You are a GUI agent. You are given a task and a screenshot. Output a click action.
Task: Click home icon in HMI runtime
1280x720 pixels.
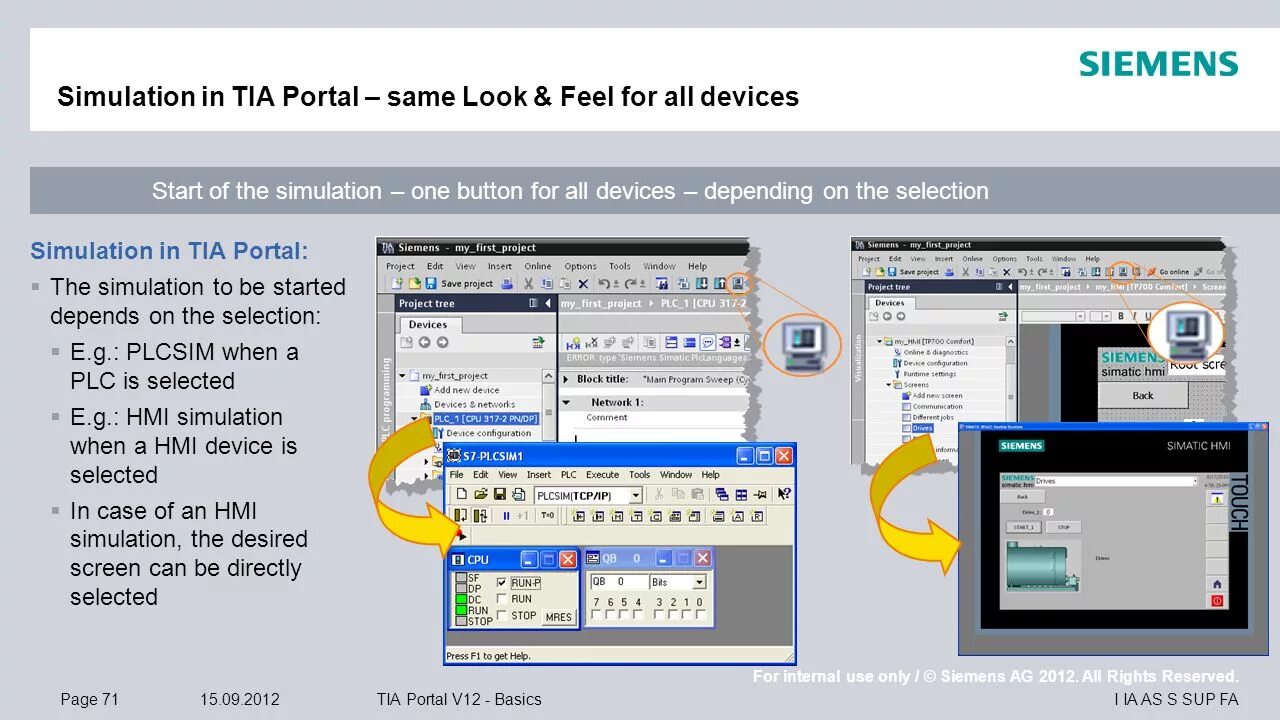(x=1217, y=584)
